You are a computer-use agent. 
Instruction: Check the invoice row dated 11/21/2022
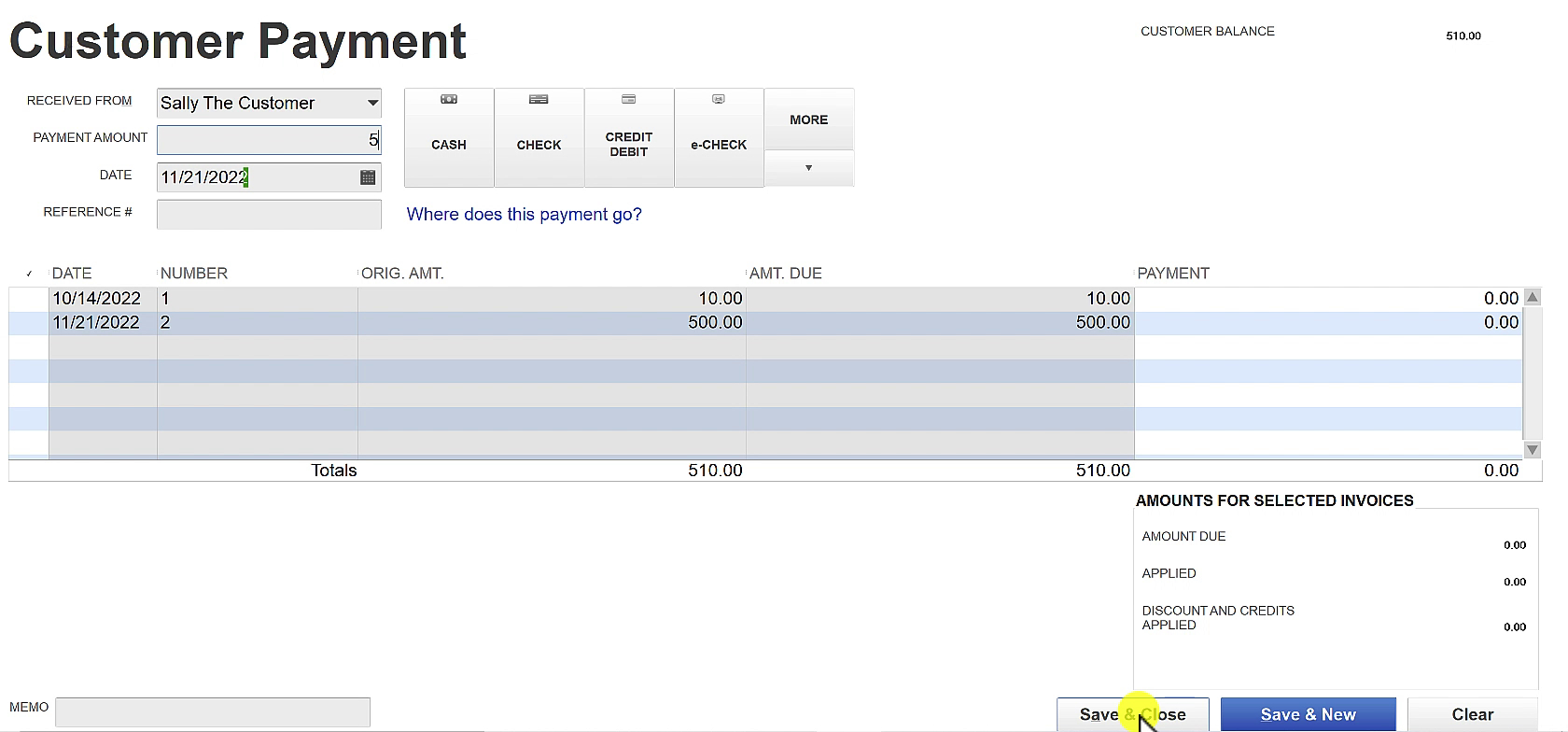pos(29,323)
